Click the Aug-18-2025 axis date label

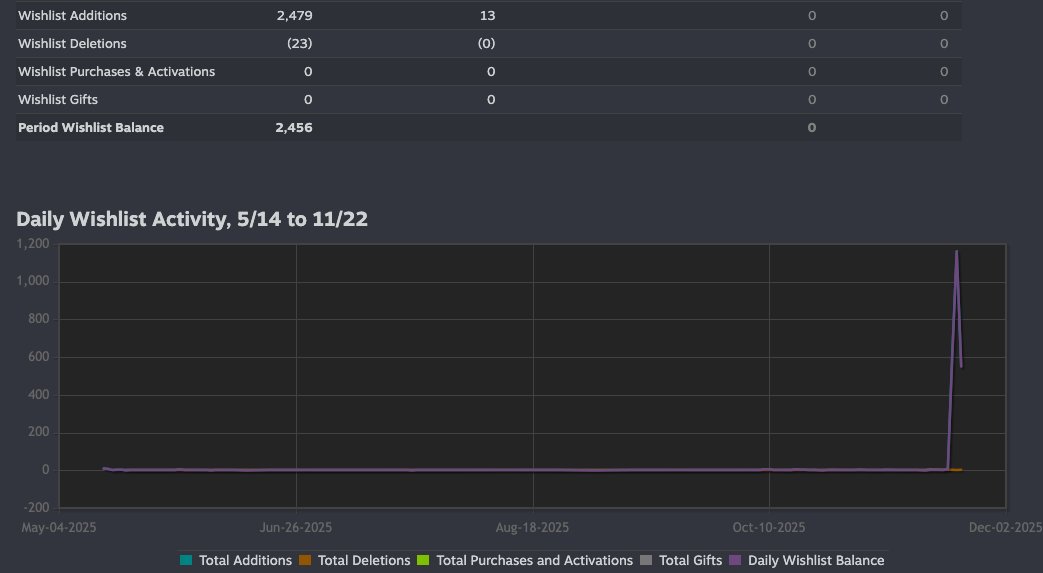[532, 528]
